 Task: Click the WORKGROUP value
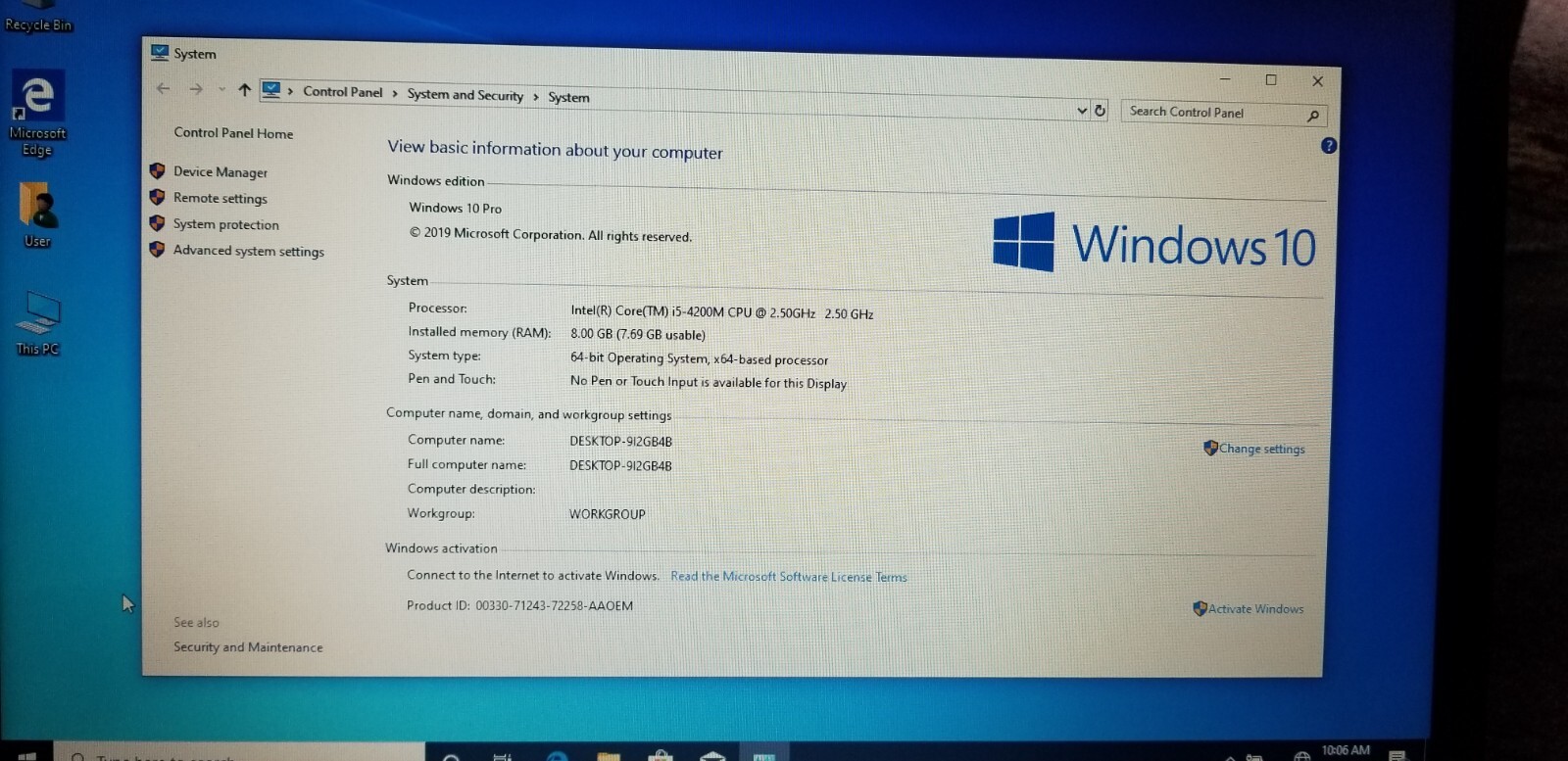[608, 514]
